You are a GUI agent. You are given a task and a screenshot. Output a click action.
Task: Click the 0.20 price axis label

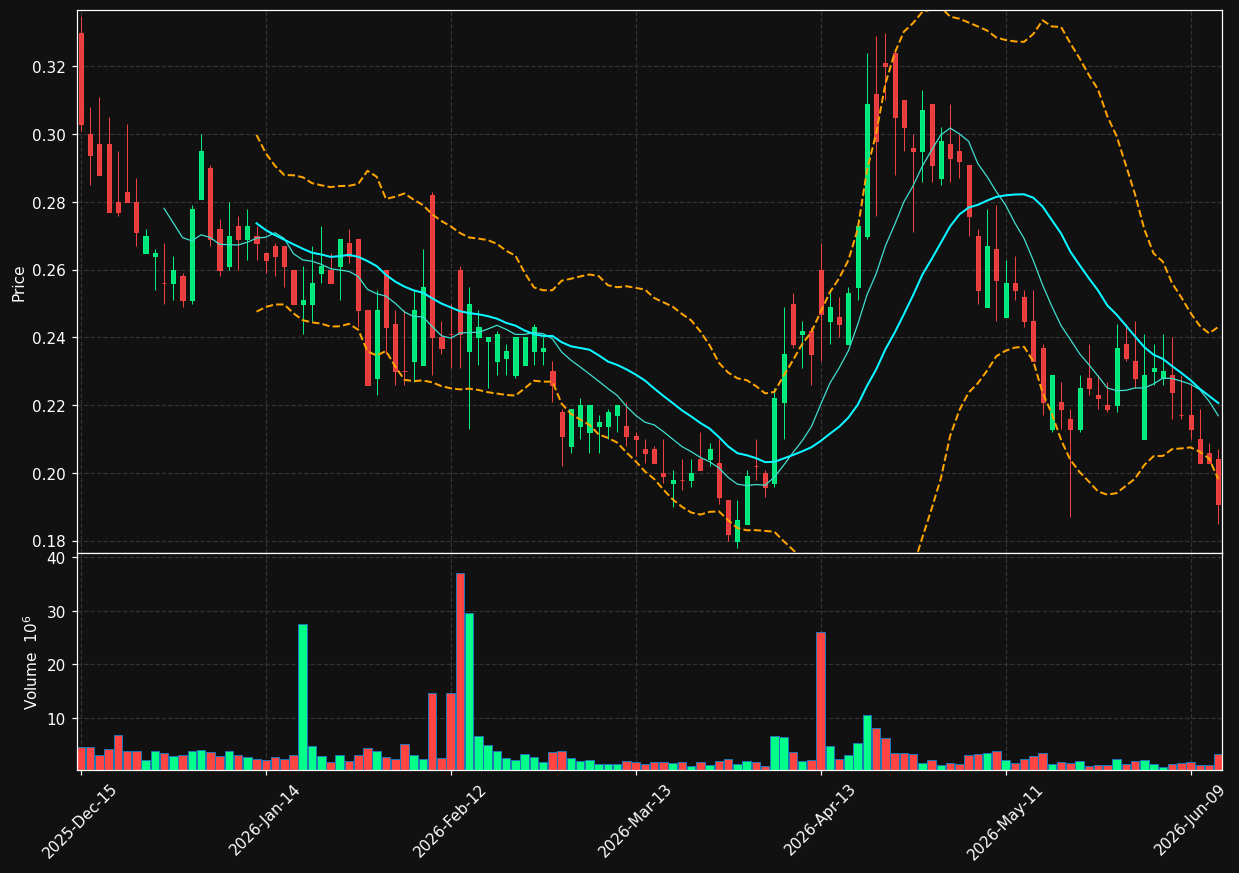click(50, 474)
